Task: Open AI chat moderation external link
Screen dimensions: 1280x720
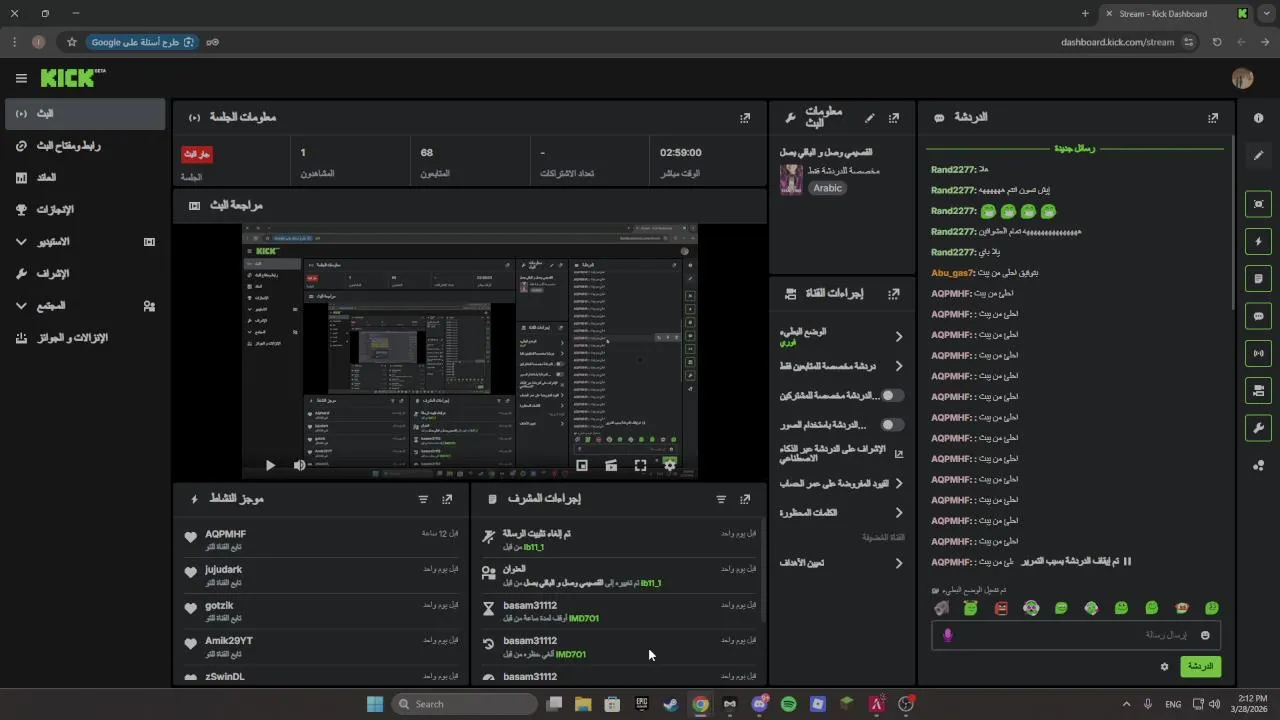Action: pos(898,454)
